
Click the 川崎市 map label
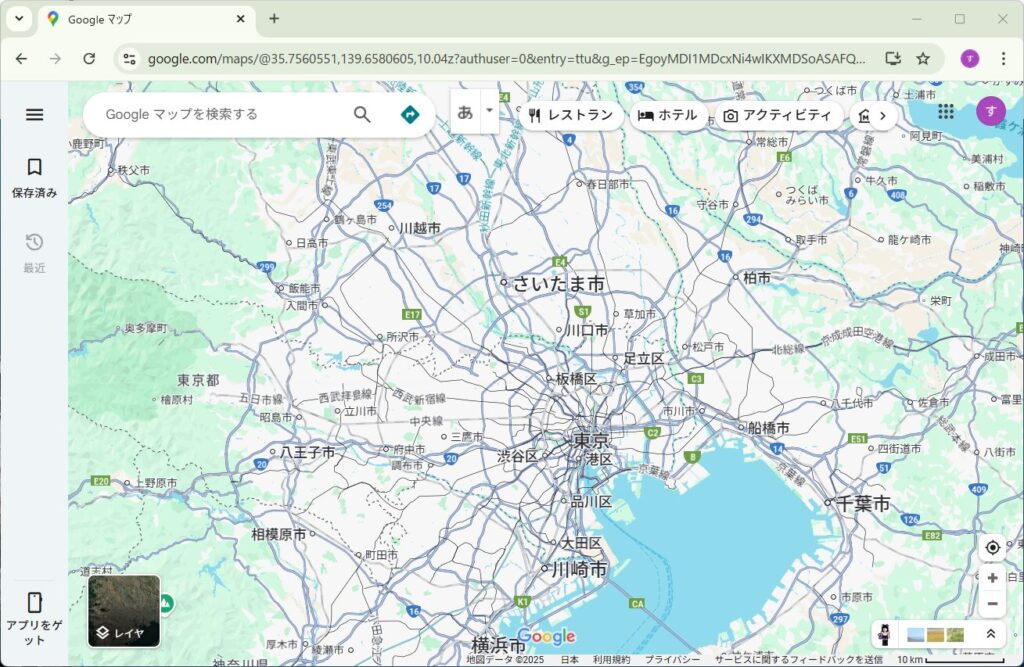pos(580,569)
